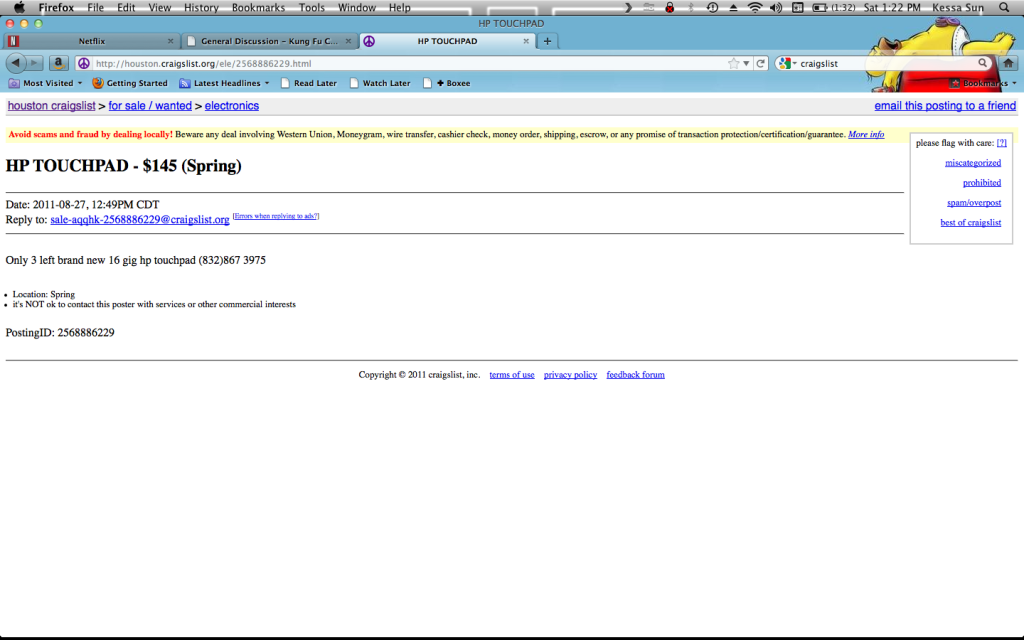Close the Netflix tab
1024x640 pixels.
click(170, 41)
